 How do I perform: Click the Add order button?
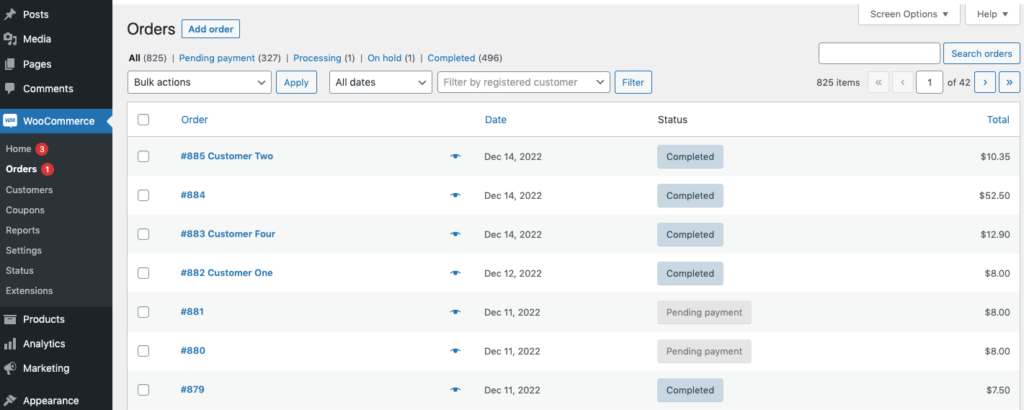[211, 29]
